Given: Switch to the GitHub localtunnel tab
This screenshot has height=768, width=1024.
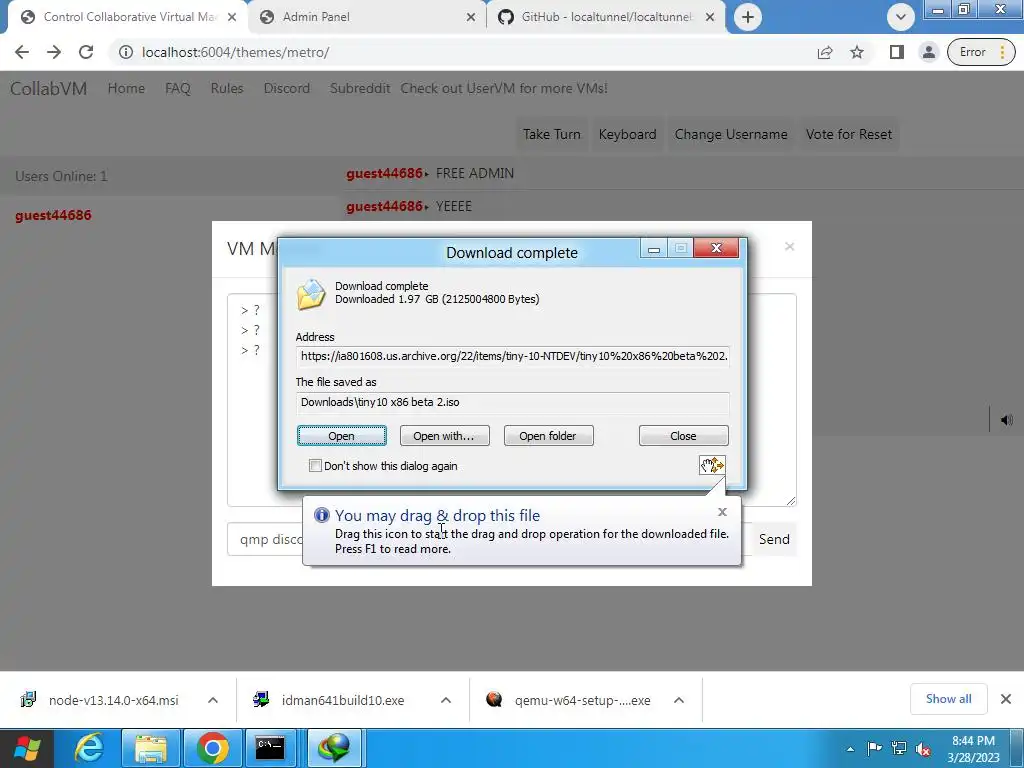Looking at the screenshot, I should click(606, 17).
